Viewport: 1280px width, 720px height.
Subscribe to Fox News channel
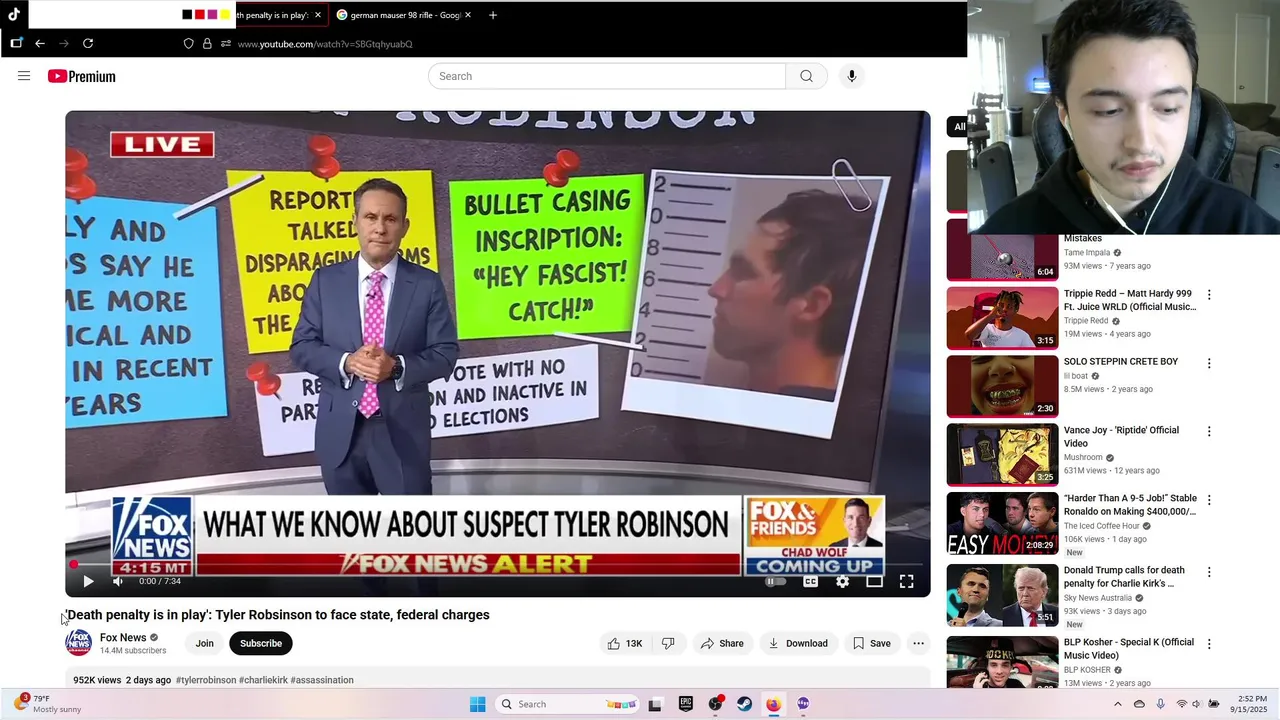pos(261,643)
